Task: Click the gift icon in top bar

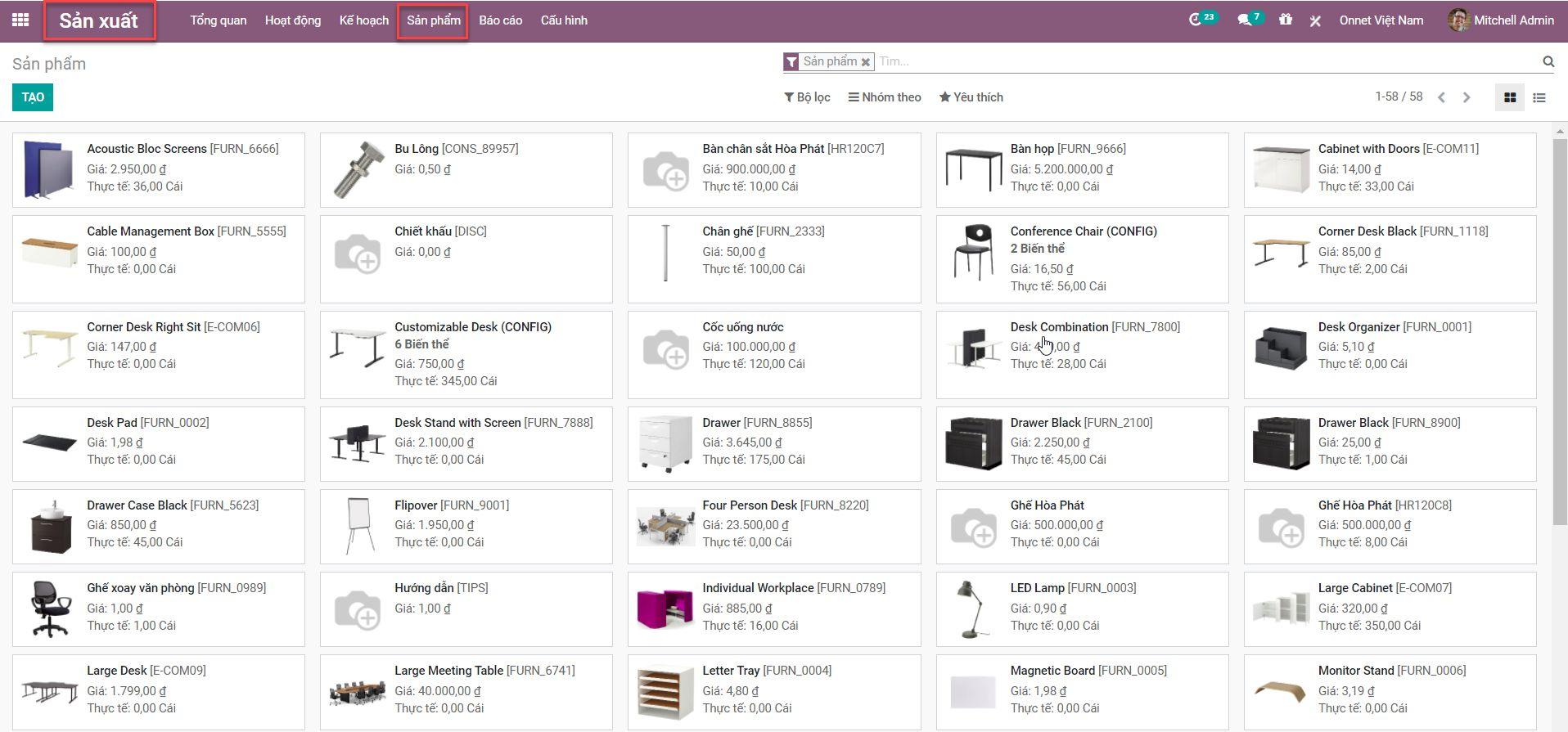Action: coord(1286,20)
